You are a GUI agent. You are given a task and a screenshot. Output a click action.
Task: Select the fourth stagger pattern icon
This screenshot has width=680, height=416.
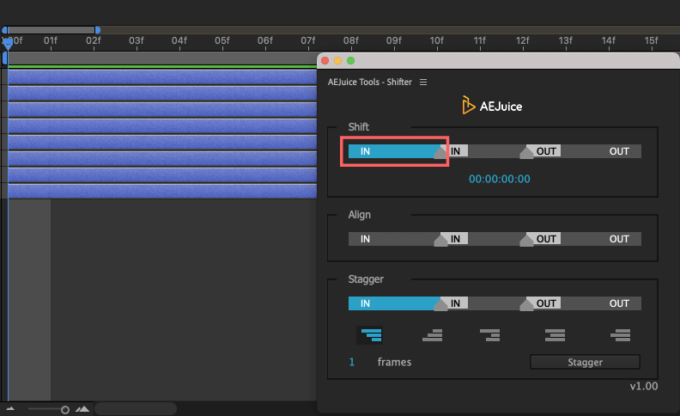click(555, 335)
